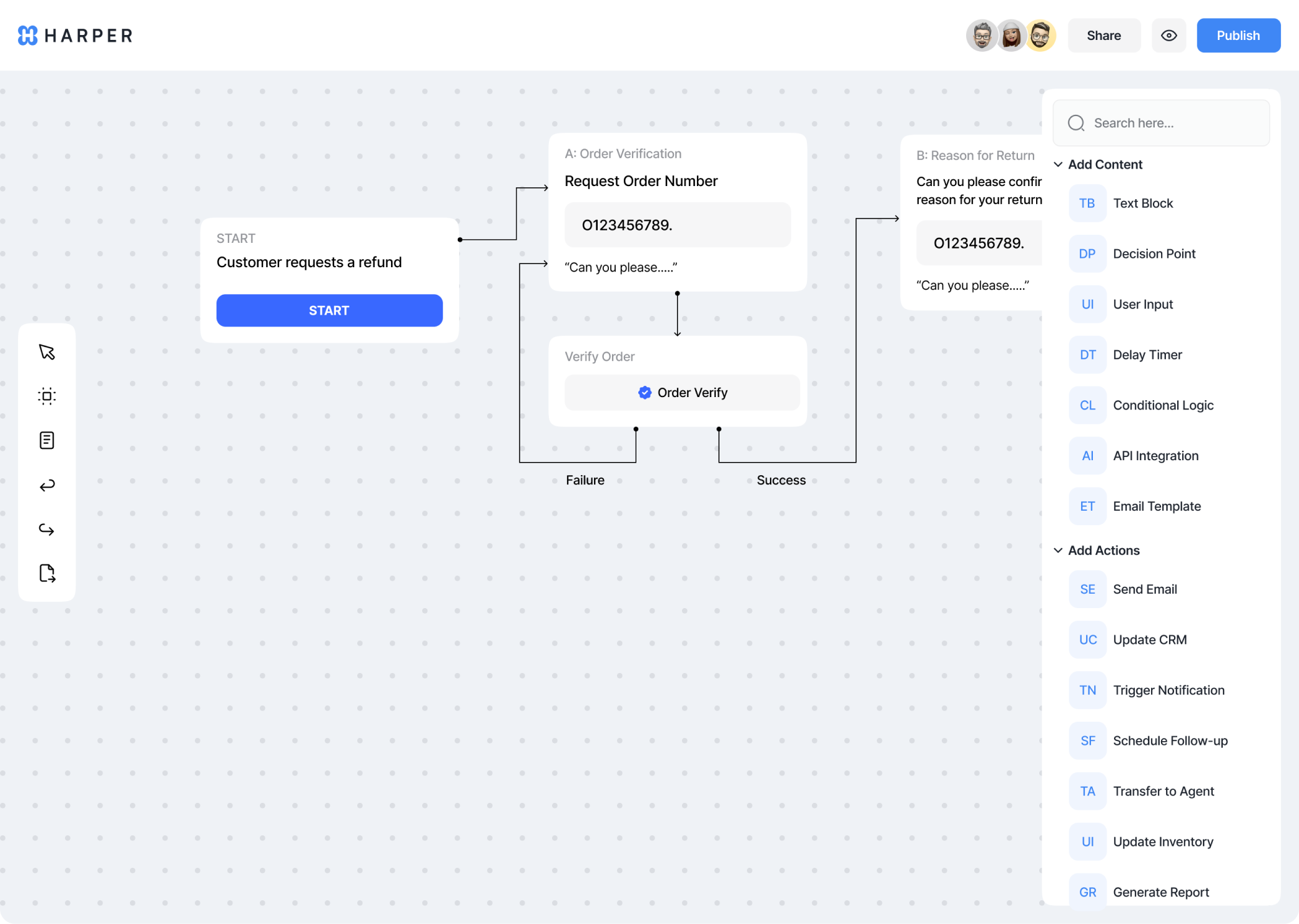The height and width of the screenshot is (924, 1299).
Task: Click the frame selection tool icon
Action: (47, 396)
